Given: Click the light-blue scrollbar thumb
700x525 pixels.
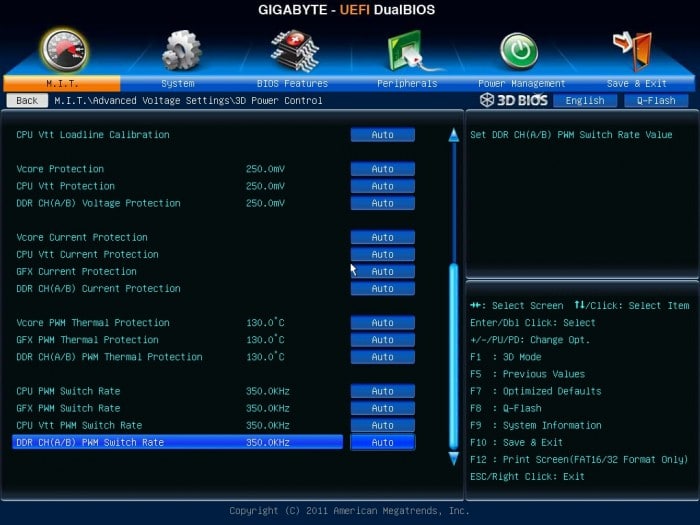Looking at the screenshot, I should 454,357.
